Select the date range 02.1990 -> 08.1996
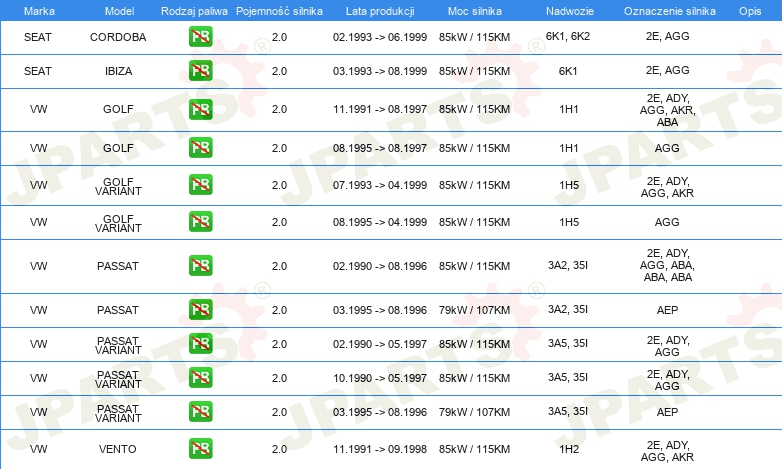782x469 pixels. [380, 266]
